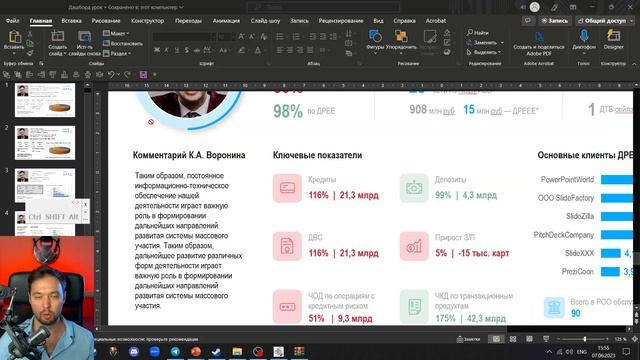Toggle Italic formatting

(x=167, y=50)
